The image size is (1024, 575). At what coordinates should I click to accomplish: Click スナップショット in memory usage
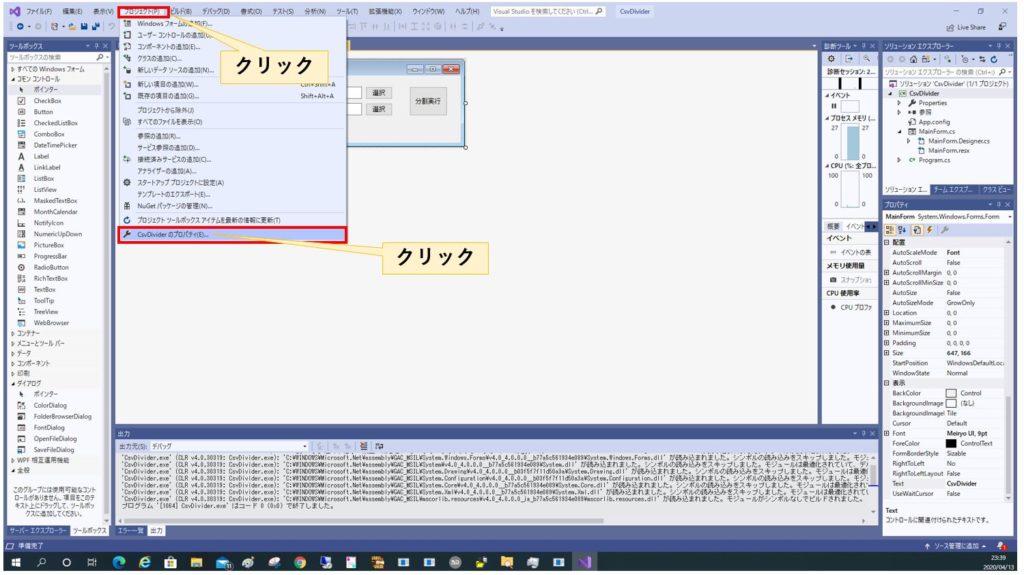[x=850, y=280]
